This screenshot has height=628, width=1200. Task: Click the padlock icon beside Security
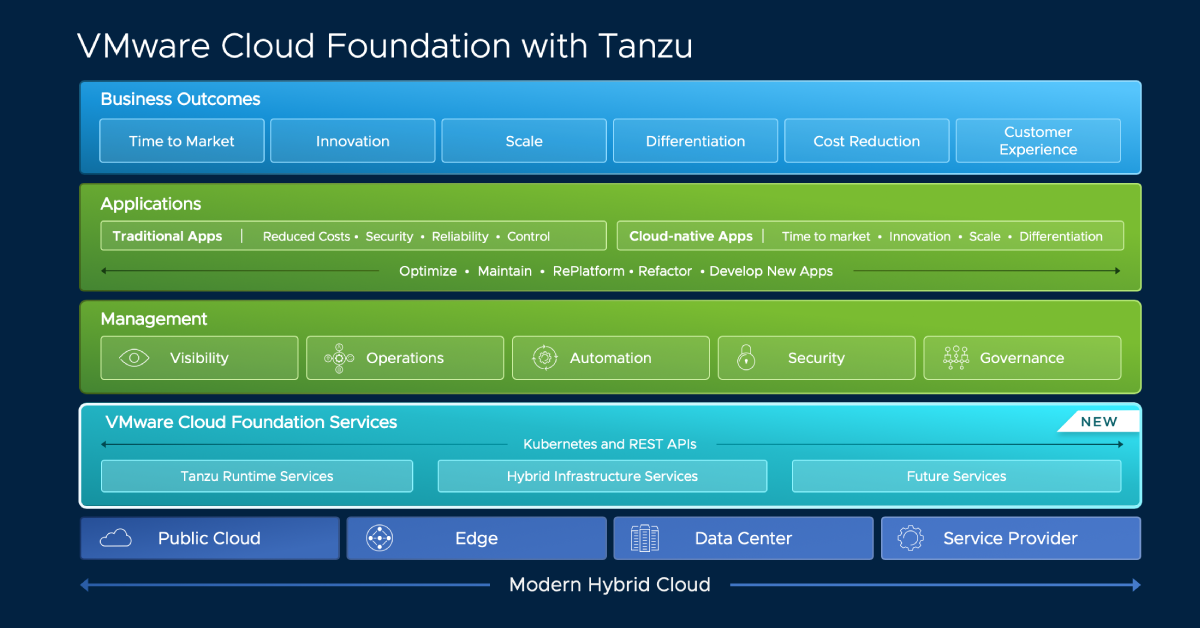pyautogui.click(x=746, y=357)
